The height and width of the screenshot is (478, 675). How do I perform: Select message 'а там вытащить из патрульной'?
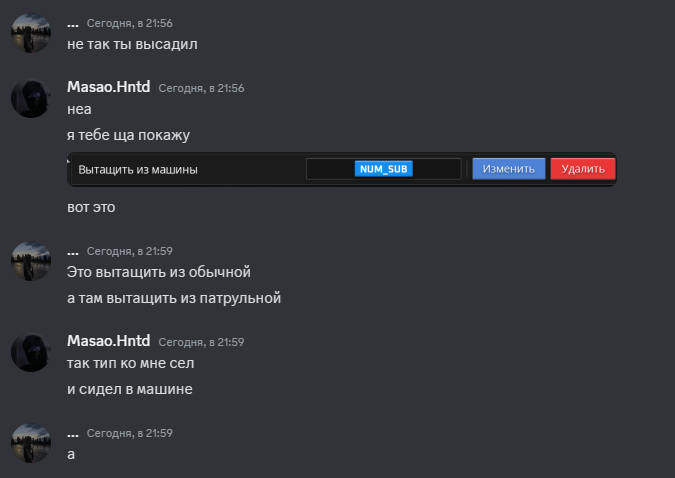click(174, 298)
